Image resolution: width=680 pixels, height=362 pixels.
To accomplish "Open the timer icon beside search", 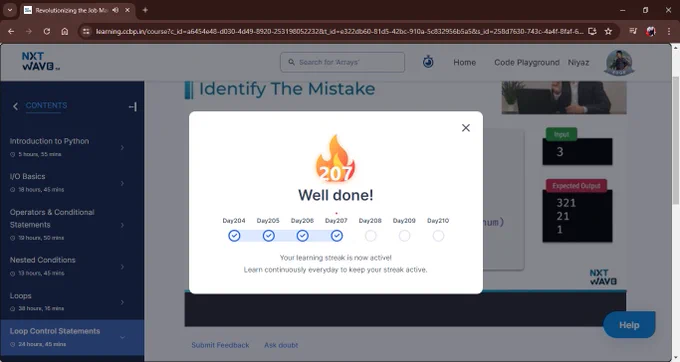I will (428, 62).
